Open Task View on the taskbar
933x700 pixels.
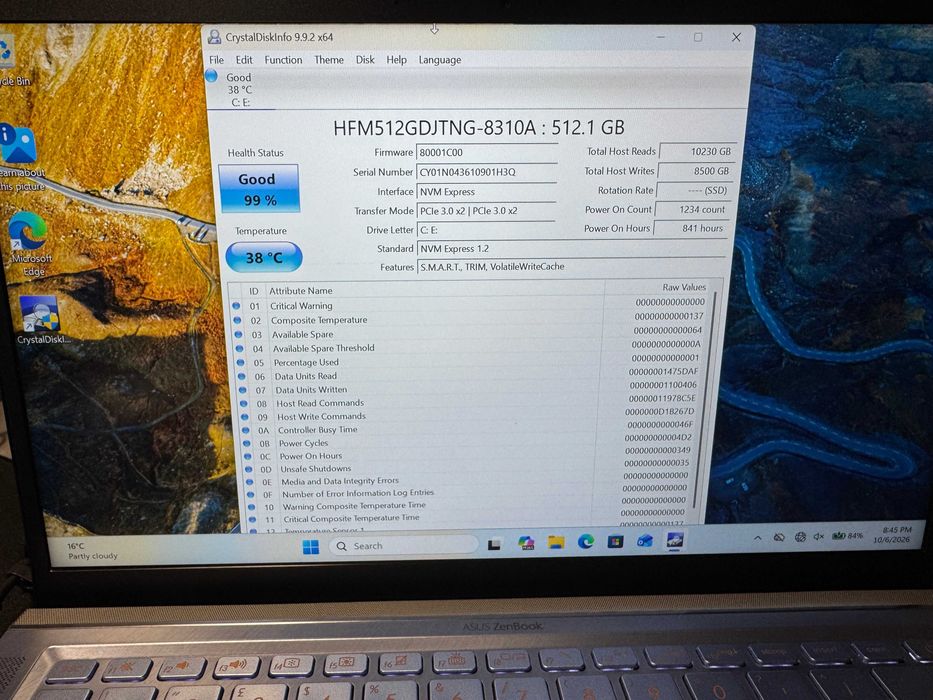[x=494, y=544]
